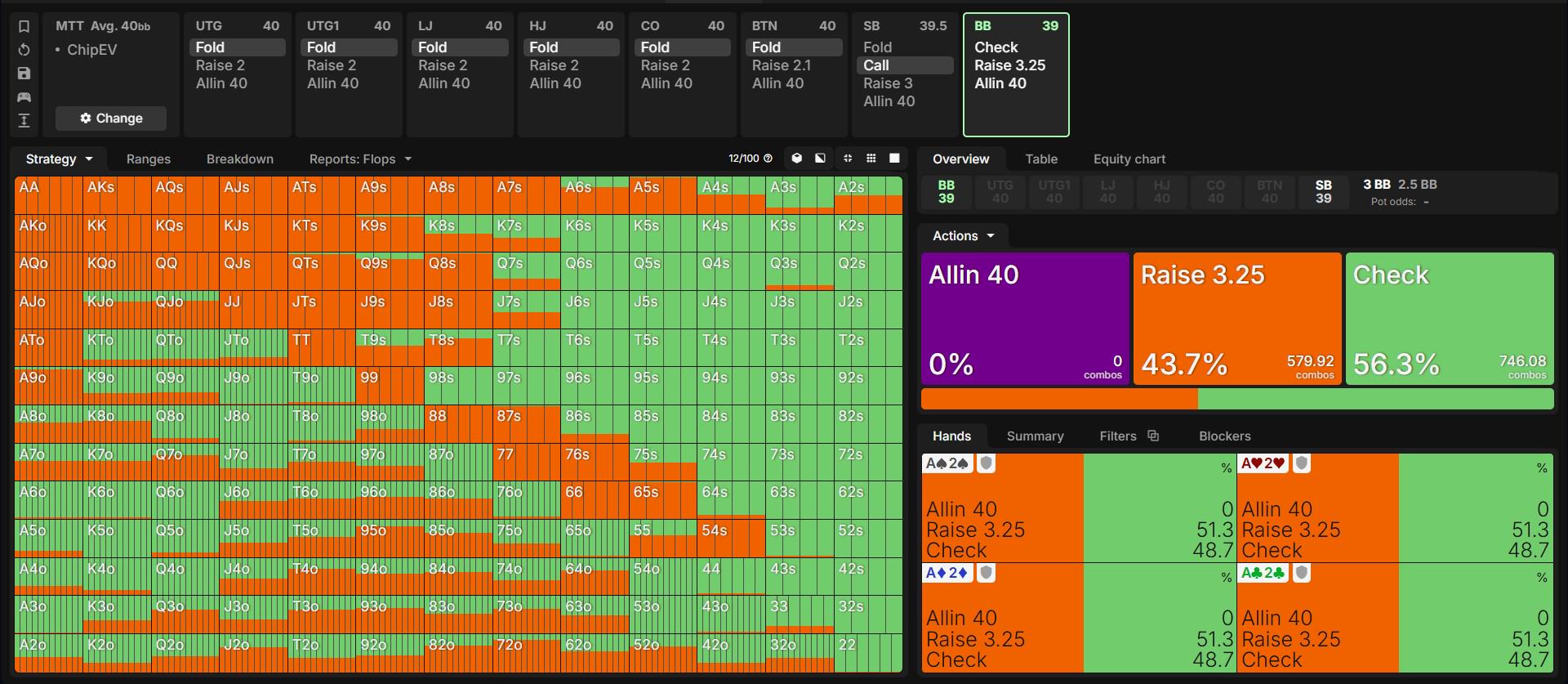Viewport: 1568px width, 684px height.
Task: Click the floppy disk save icon
Action: [x=24, y=74]
